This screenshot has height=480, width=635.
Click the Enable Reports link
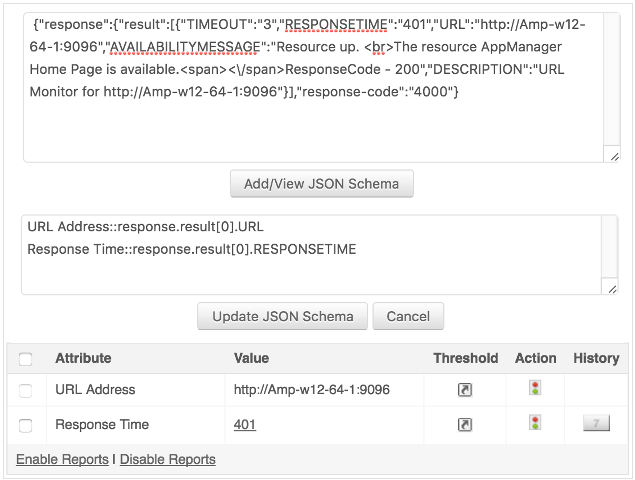coord(62,460)
